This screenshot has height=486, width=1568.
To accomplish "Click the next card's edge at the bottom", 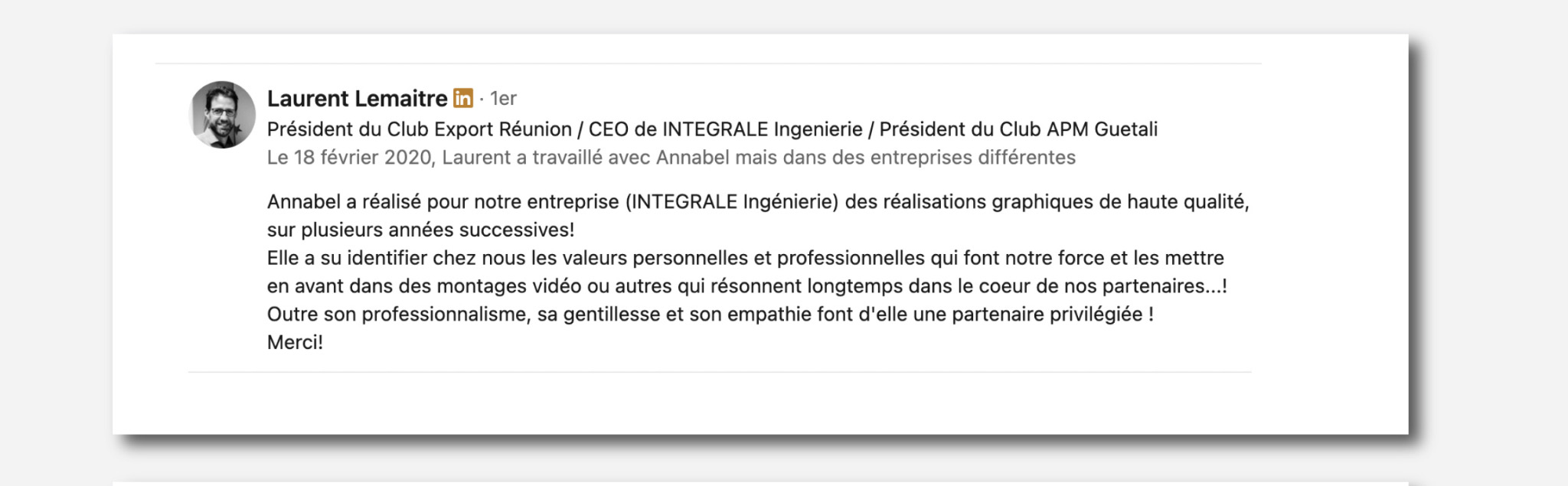I will (x=760, y=484).
